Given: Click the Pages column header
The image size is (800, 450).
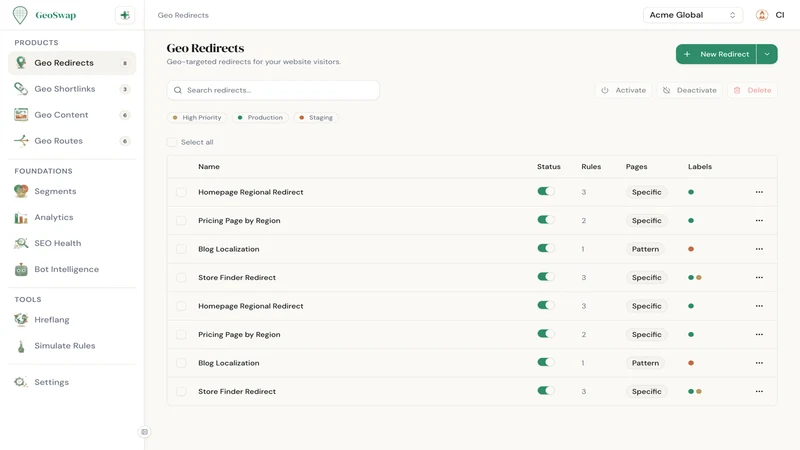Looking at the screenshot, I should [x=636, y=167].
